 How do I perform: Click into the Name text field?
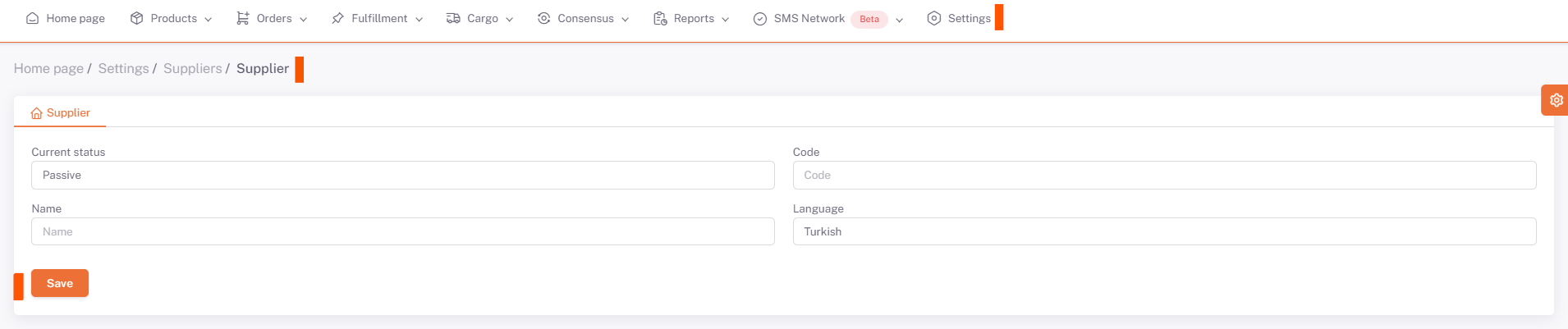tap(402, 231)
